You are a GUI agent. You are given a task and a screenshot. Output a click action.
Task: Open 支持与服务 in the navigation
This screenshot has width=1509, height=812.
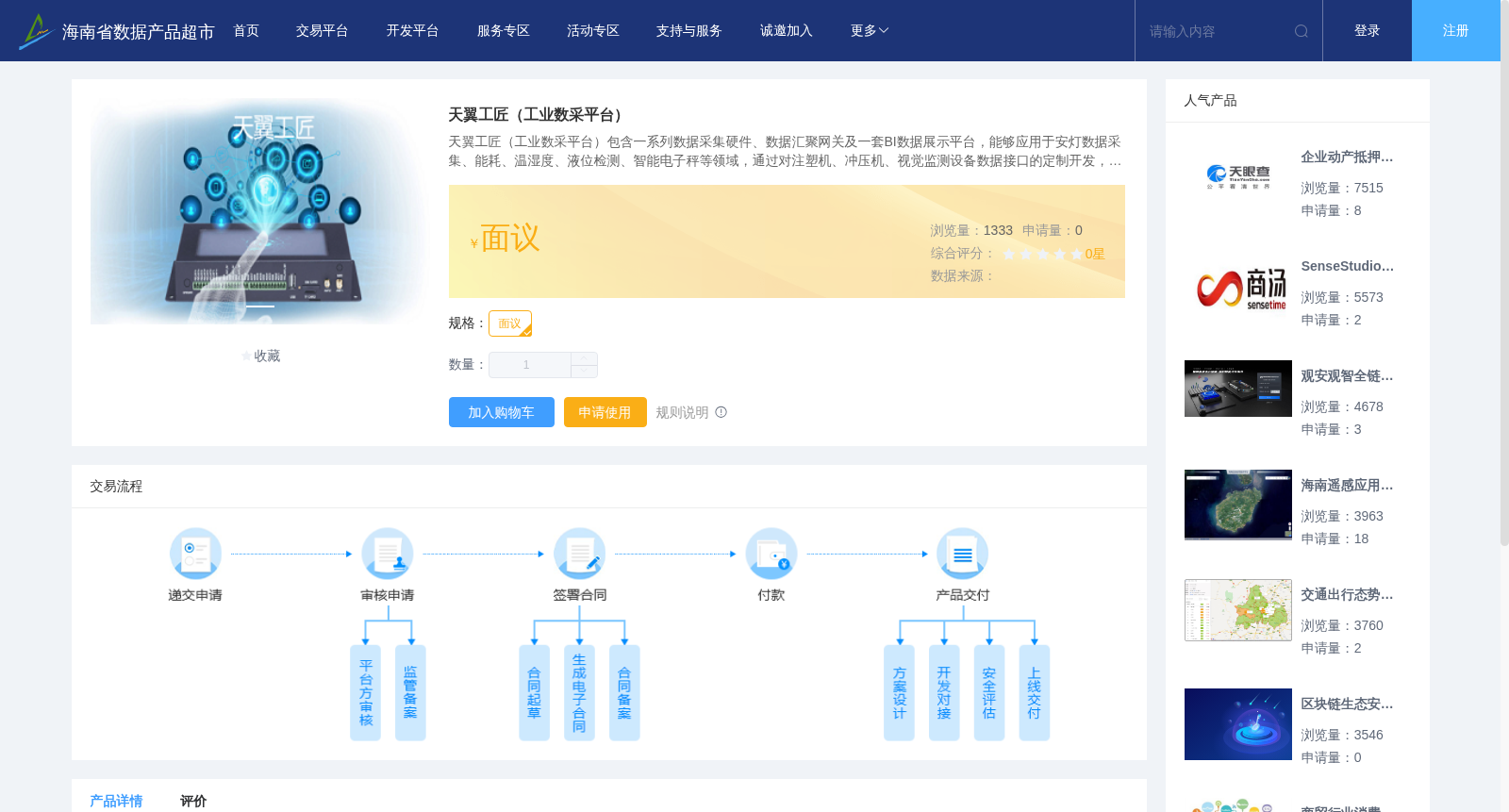tap(689, 31)
